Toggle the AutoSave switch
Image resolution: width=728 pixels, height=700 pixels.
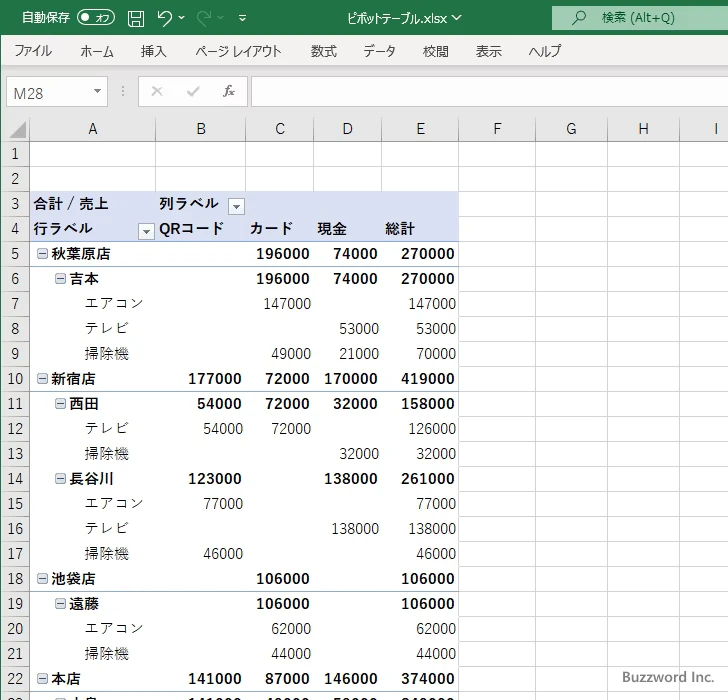(96, 18)
